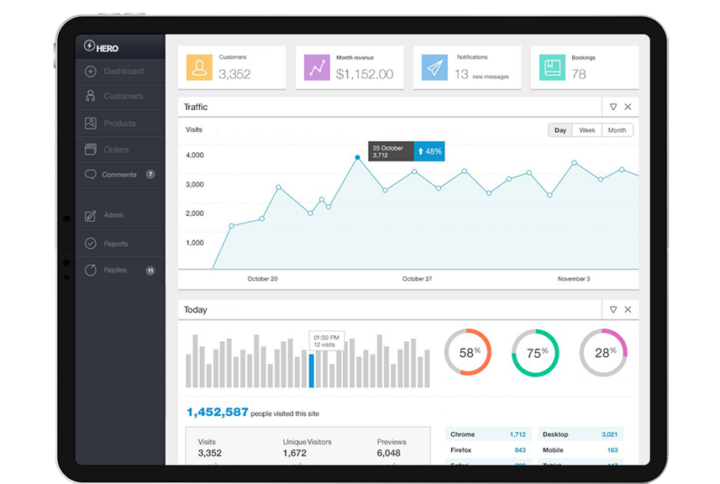Close the Traffic panel
Viewport: 720px width, 484px height.
628,107
